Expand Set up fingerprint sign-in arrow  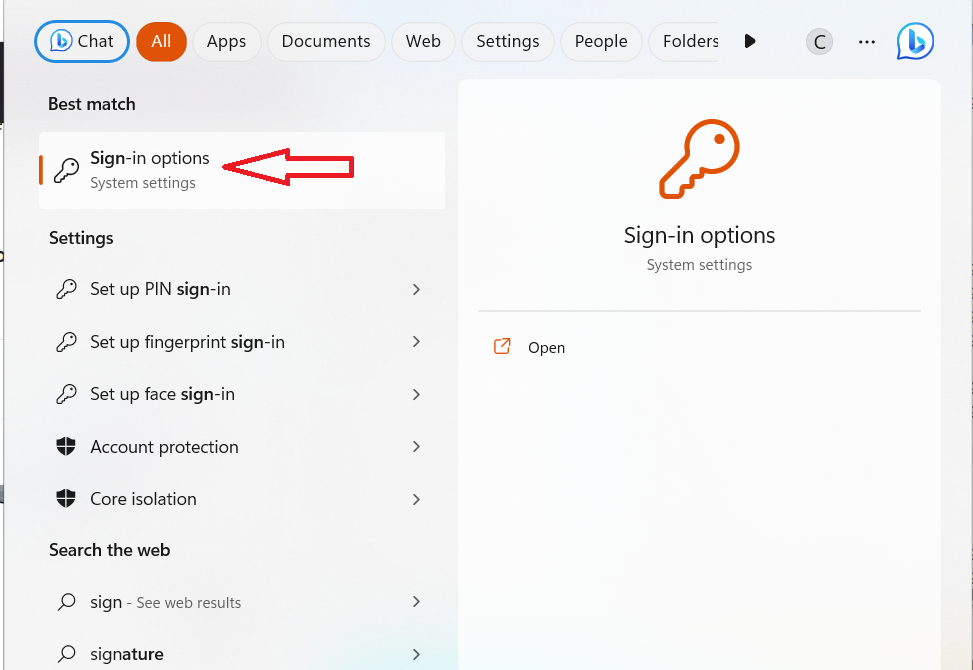[x=416, y=342]
